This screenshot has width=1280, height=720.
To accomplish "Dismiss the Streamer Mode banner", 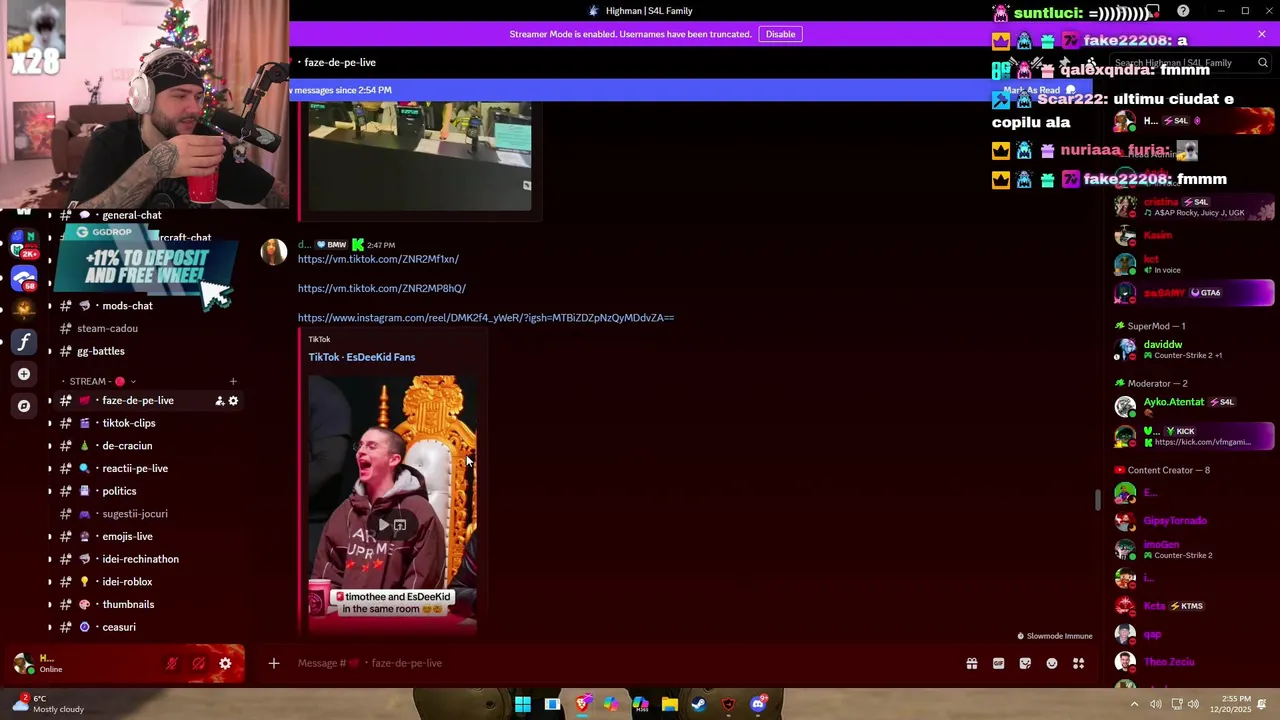I will click(x=1262, y=34).
